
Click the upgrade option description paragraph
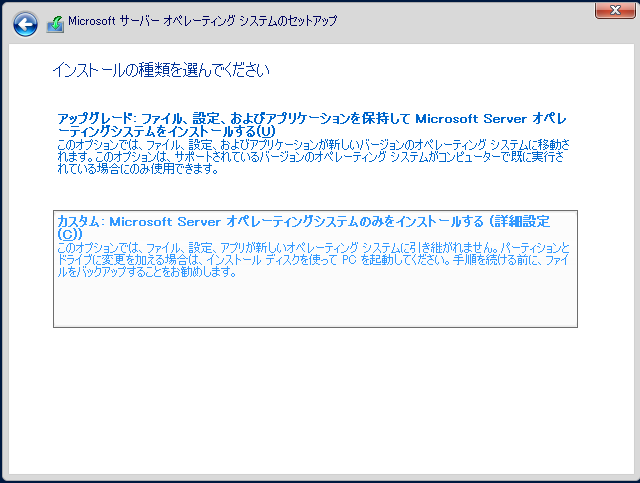(x=313, y=157)
